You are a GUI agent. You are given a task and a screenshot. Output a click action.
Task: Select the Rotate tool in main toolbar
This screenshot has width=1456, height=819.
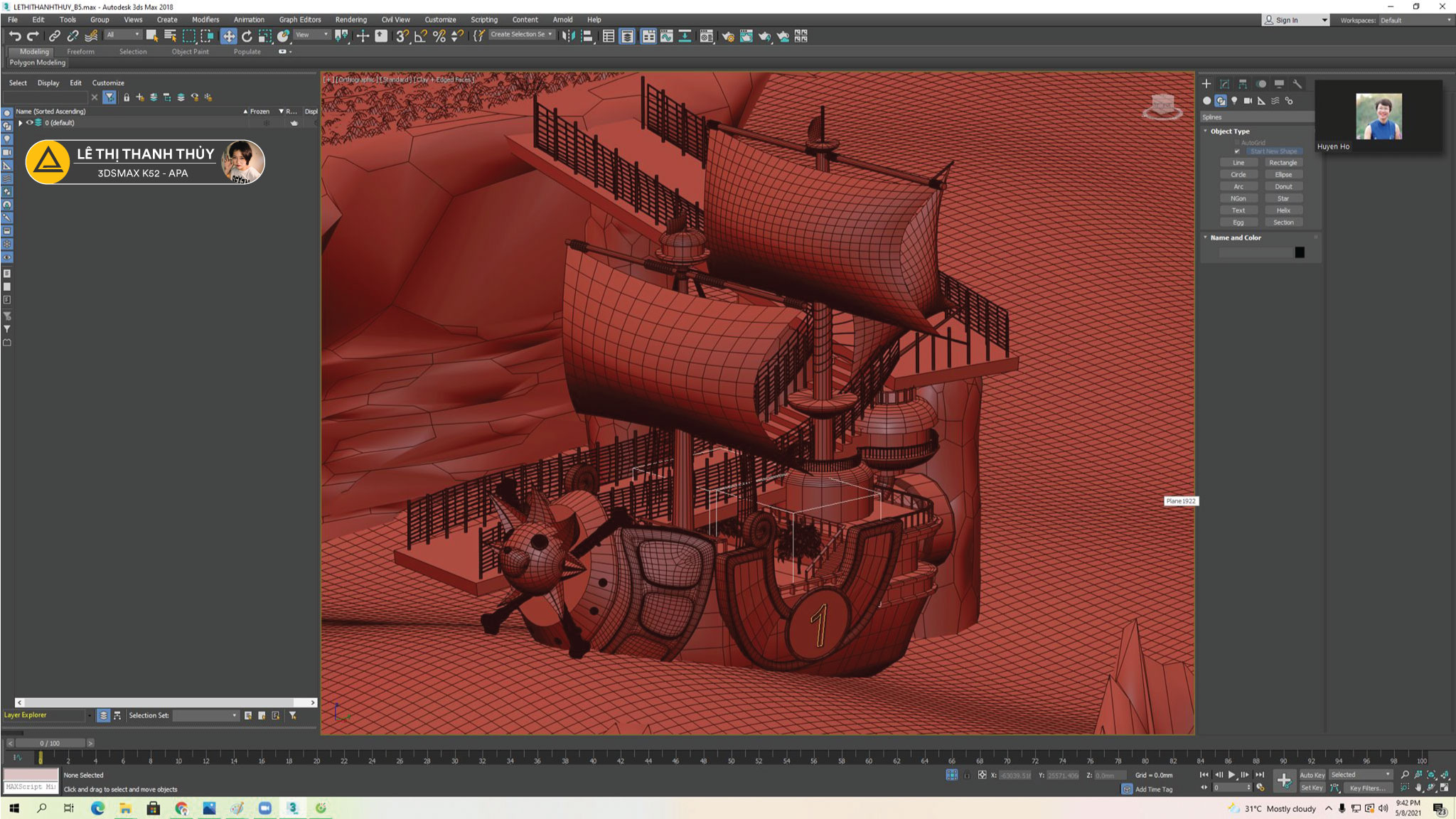pyautogui.click(x=247, y=36)
